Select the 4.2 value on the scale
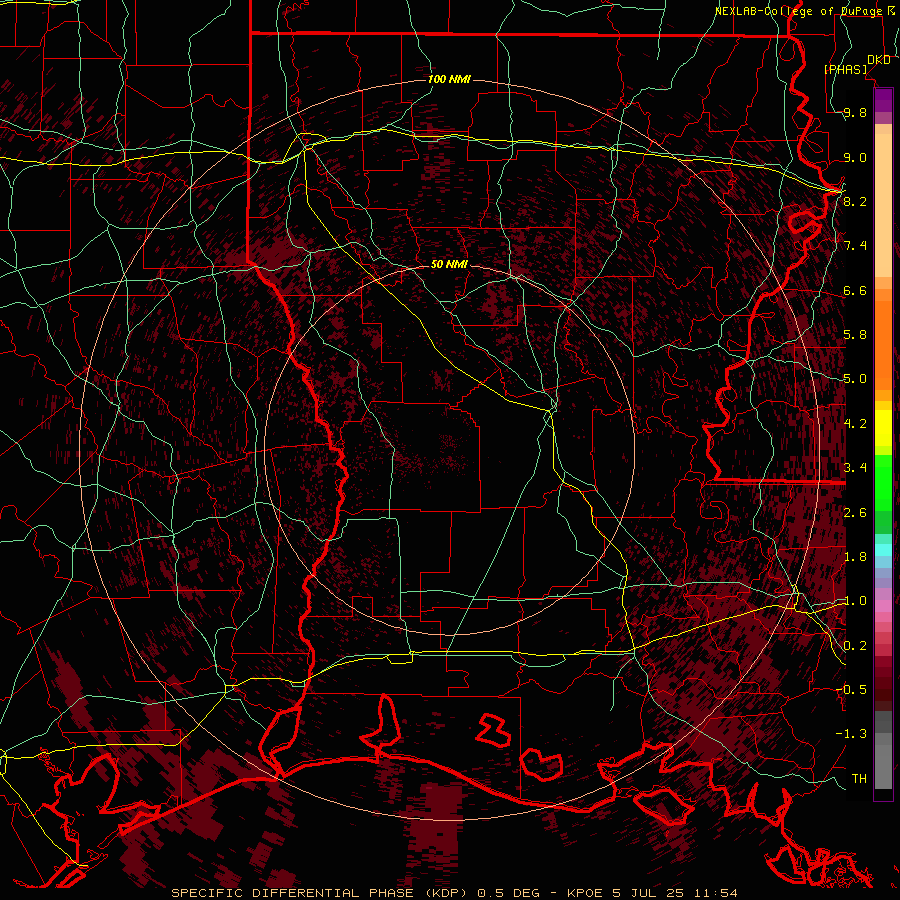 (855, 424)
